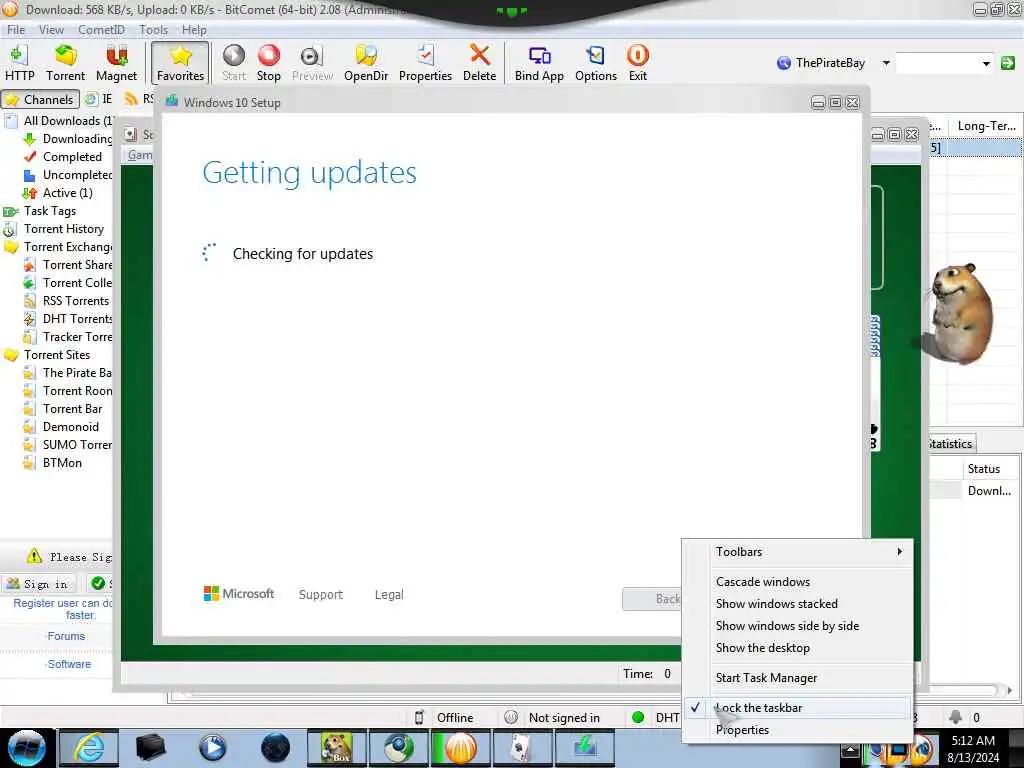Select Start Task Manager

coord(766,678)
